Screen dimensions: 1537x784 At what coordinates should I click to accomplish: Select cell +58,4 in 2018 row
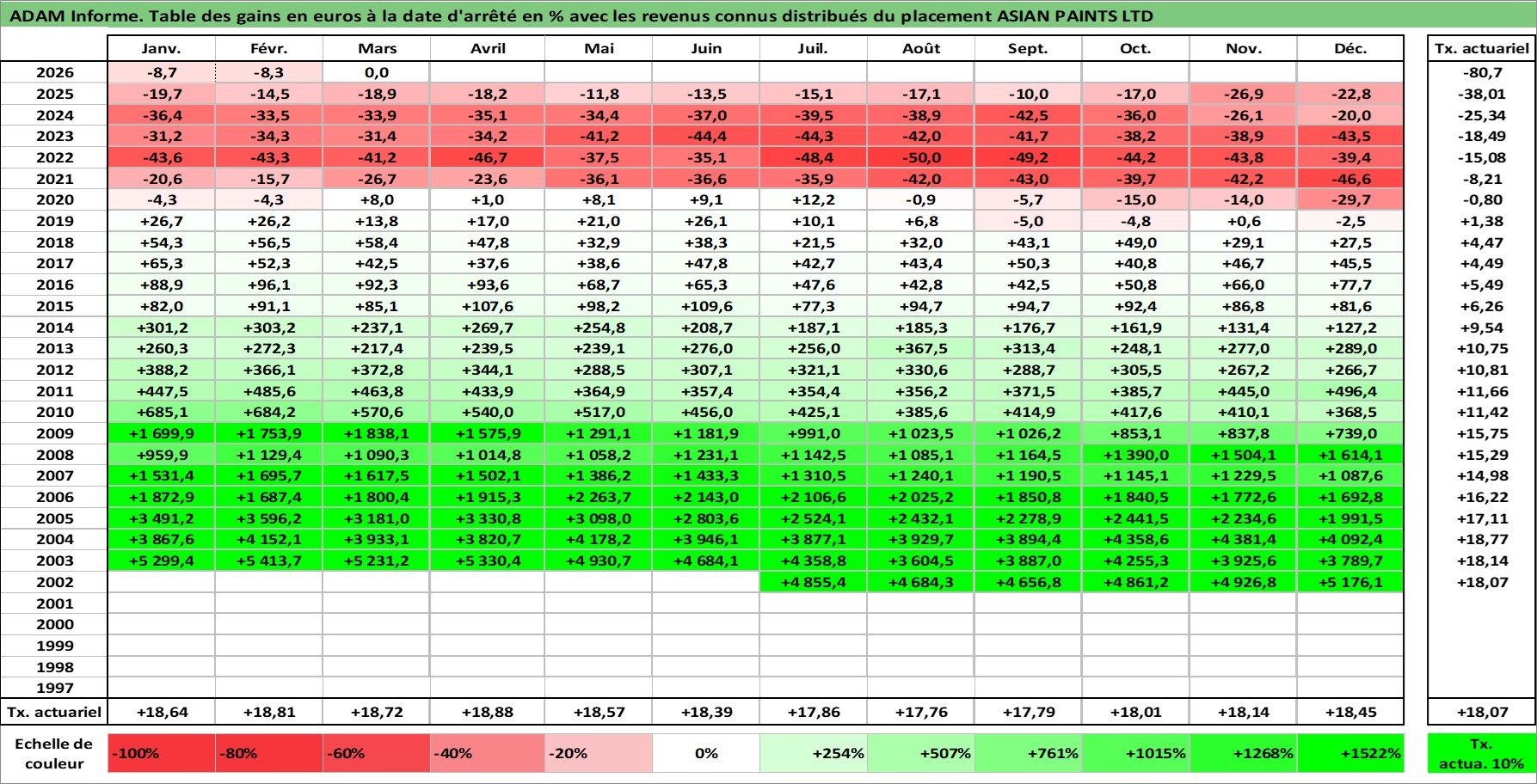tap(377, 242)
